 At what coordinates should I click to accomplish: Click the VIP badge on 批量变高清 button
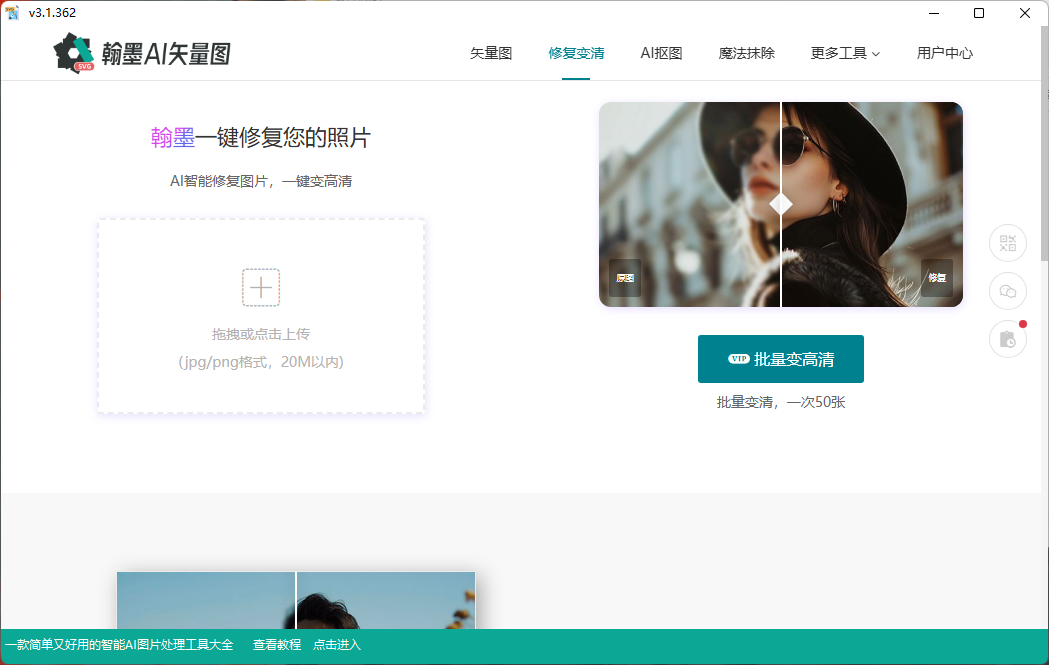[x=739, y=359]
